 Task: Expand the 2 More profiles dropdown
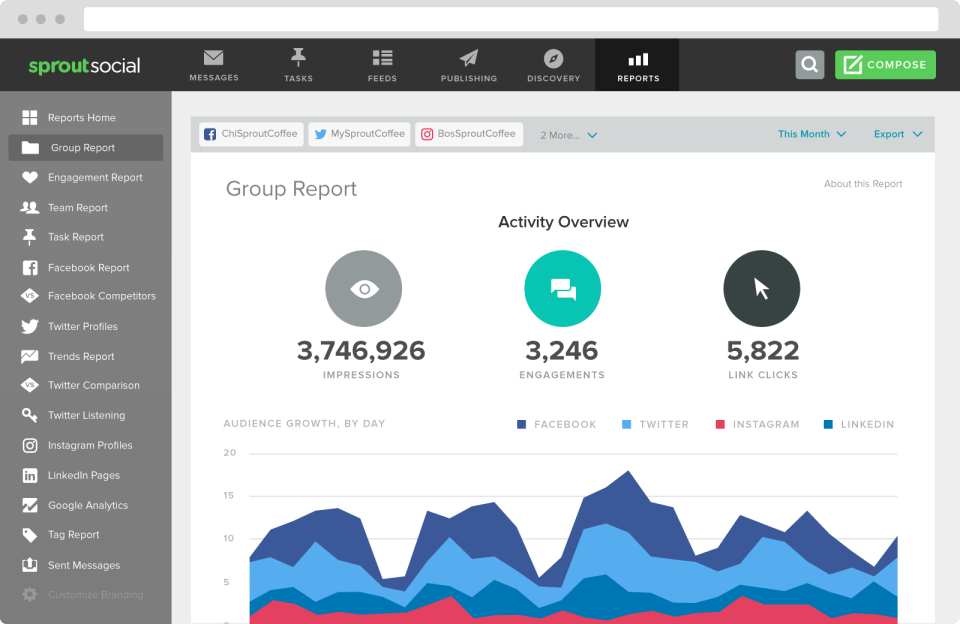568,135
